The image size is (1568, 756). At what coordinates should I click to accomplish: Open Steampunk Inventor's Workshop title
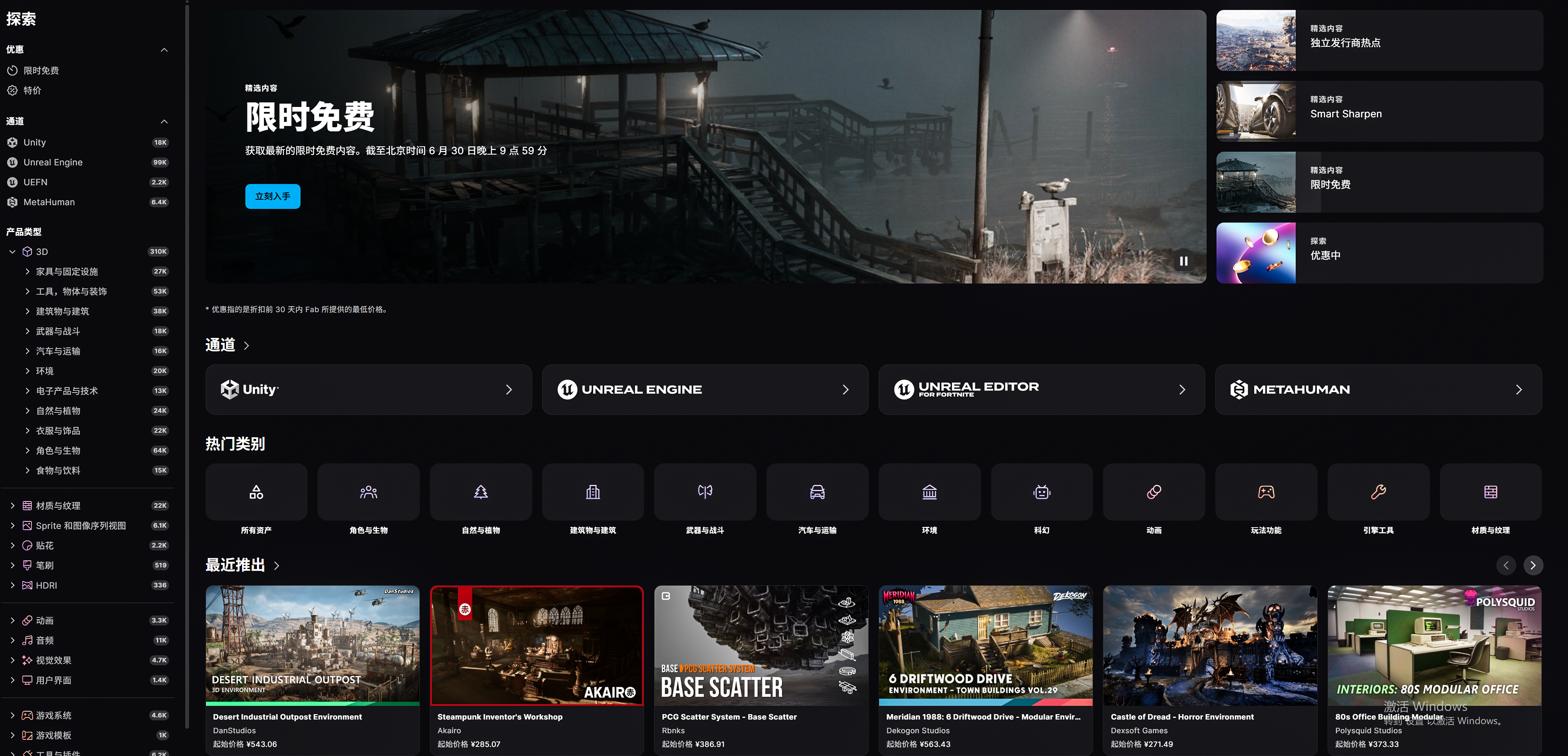click(500, 717)
